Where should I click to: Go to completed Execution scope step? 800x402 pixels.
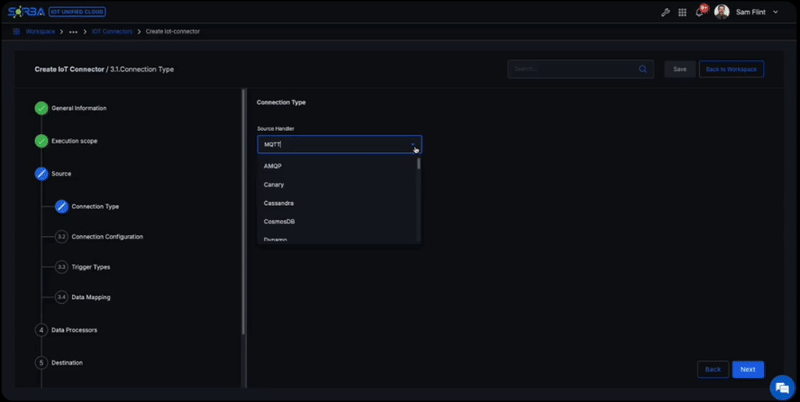[41, 141]
